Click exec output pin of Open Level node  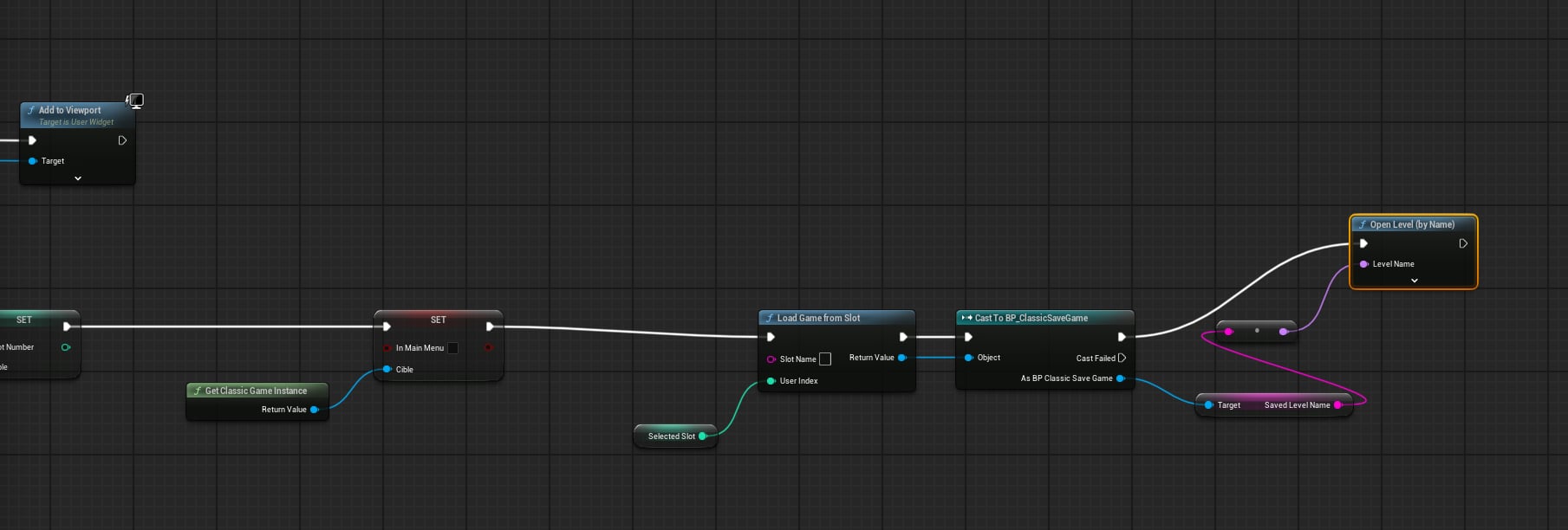tap(1463, 243)
